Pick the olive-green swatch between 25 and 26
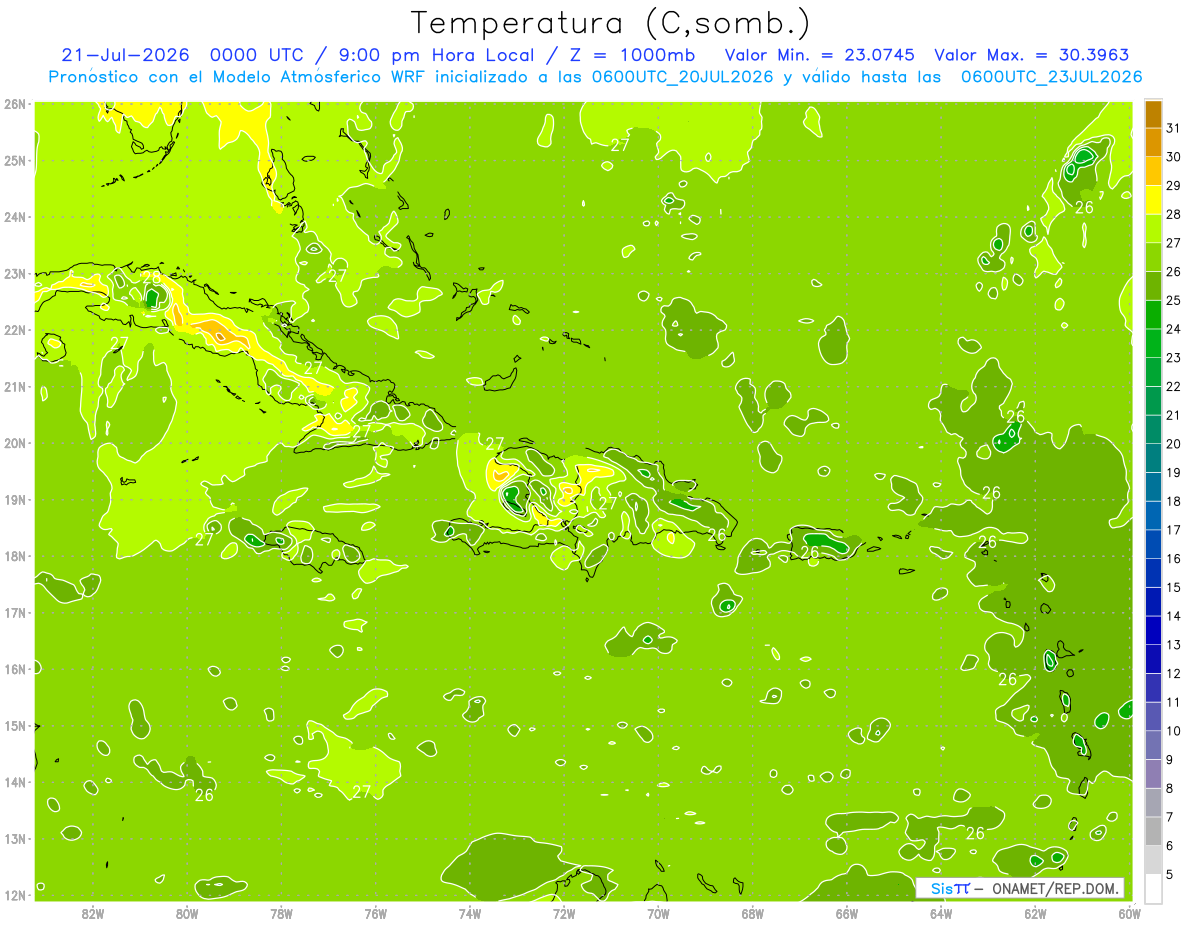 coord(1153,286)
